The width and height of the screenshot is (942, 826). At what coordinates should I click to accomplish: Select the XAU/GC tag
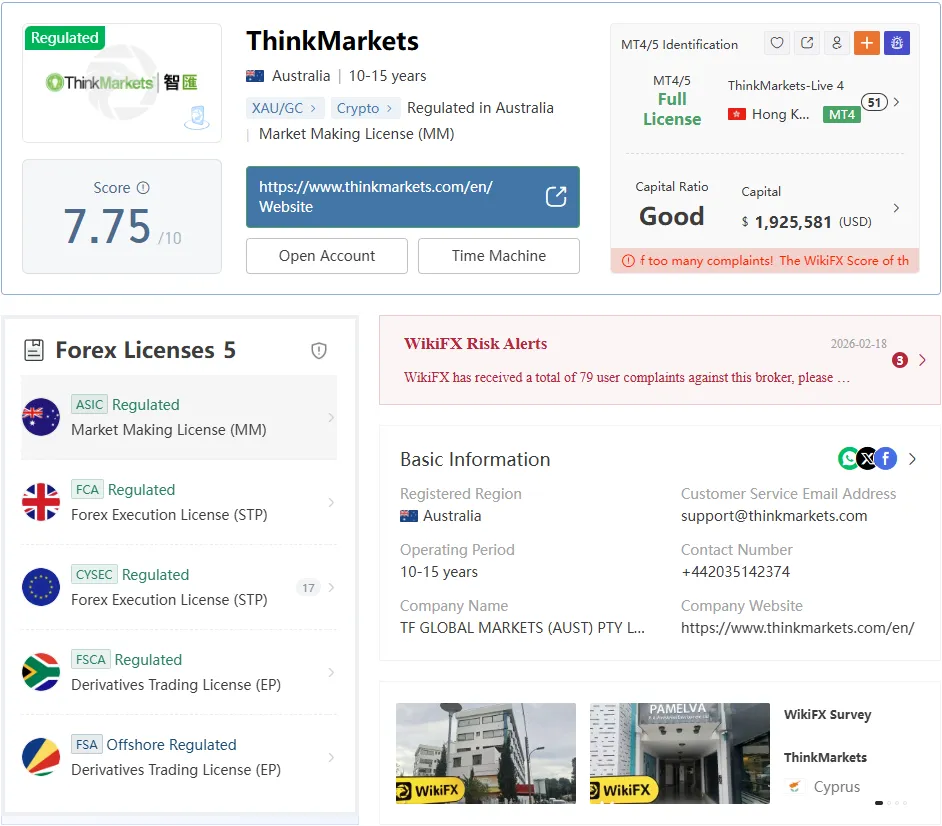[x=285, y=108]
